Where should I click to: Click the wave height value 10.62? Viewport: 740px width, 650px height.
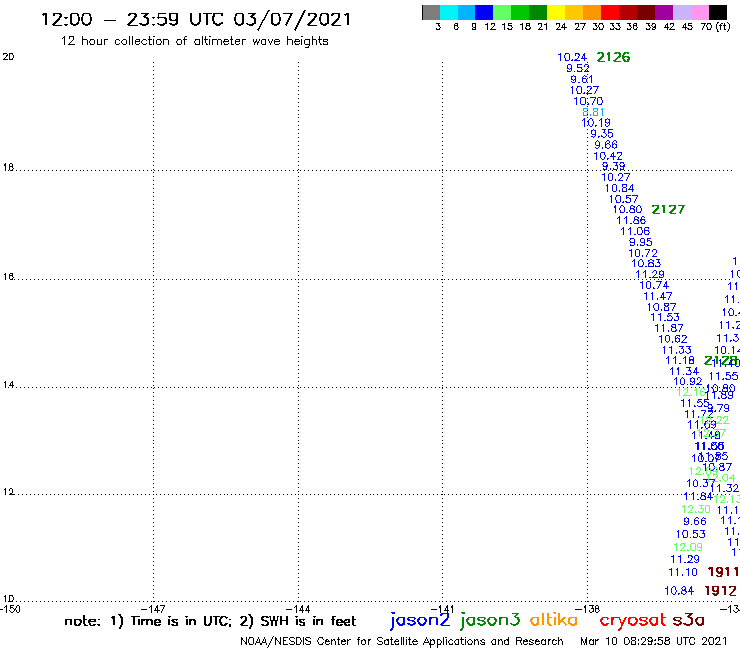tap(673, 339)
